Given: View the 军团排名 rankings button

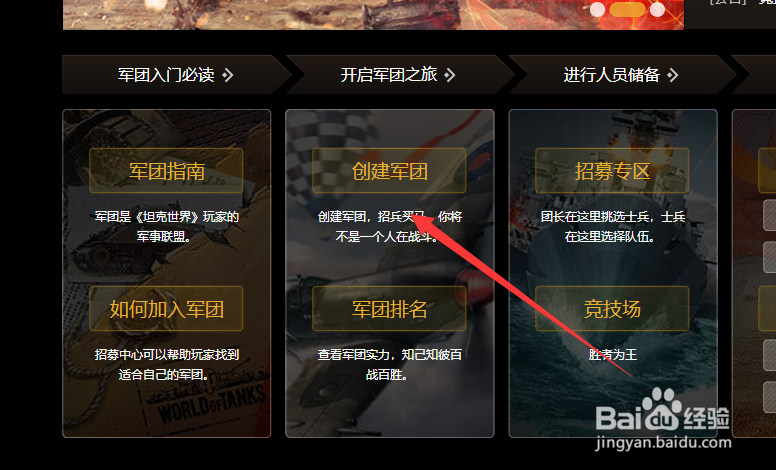Looking at the screenshot, I should click(x=389, y=309).
